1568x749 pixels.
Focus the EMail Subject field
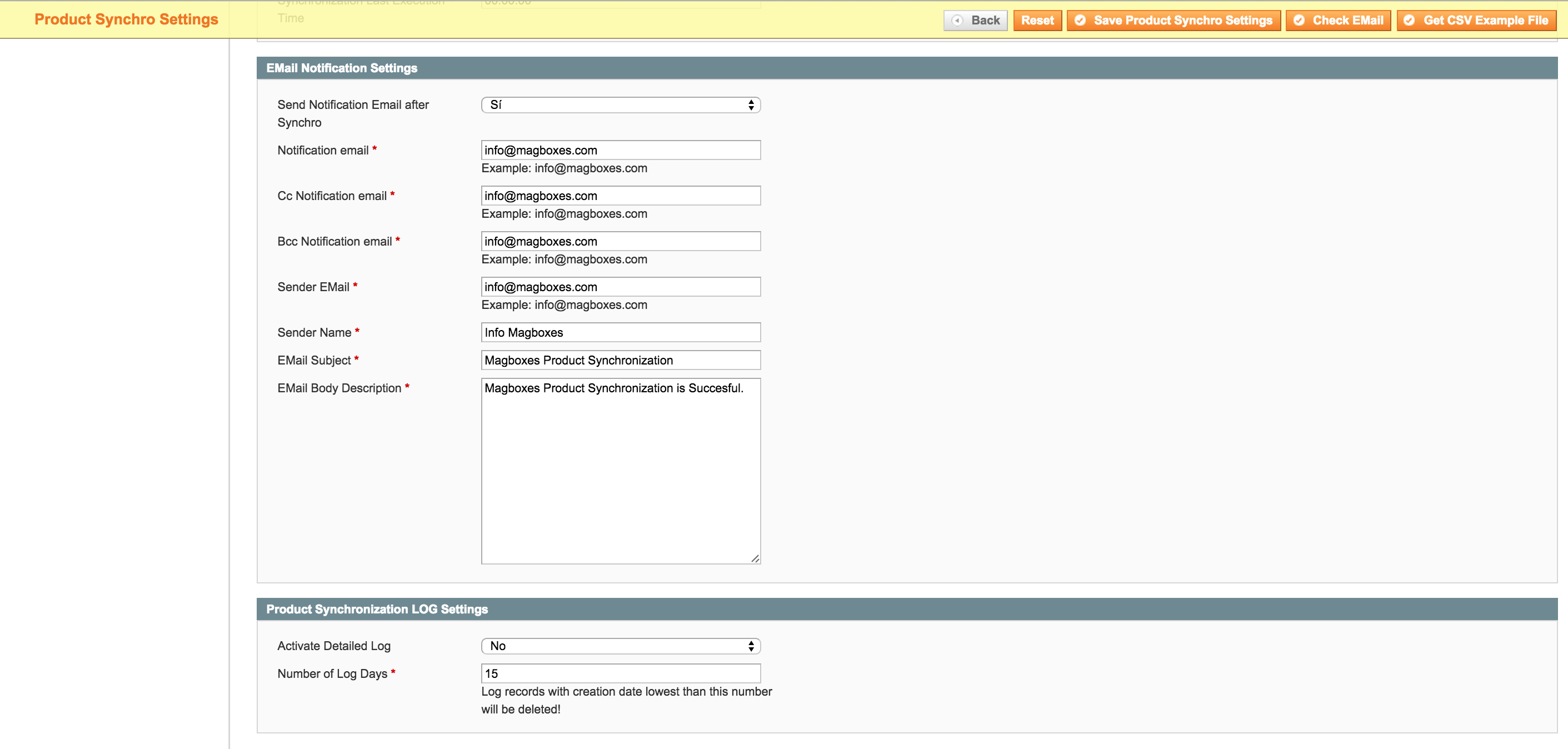tap(621, 361)
